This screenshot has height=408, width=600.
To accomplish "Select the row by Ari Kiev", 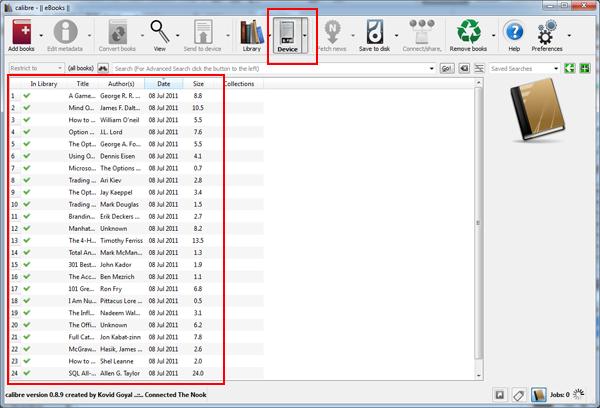I will pos(137,180).
